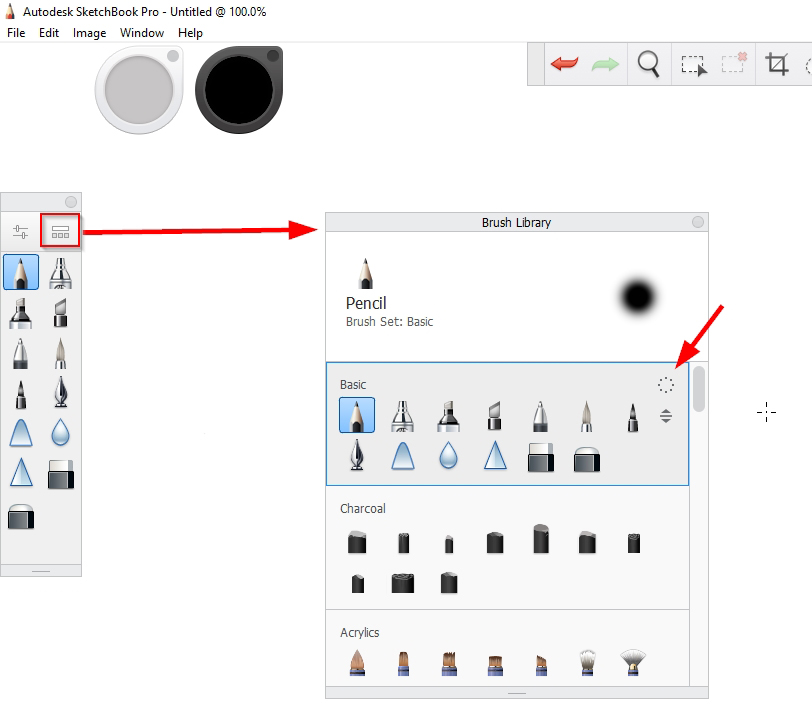The image size is (812, 721).
Task: Create a new brush with the dotted circle button
Action: [x=664, y=383]
